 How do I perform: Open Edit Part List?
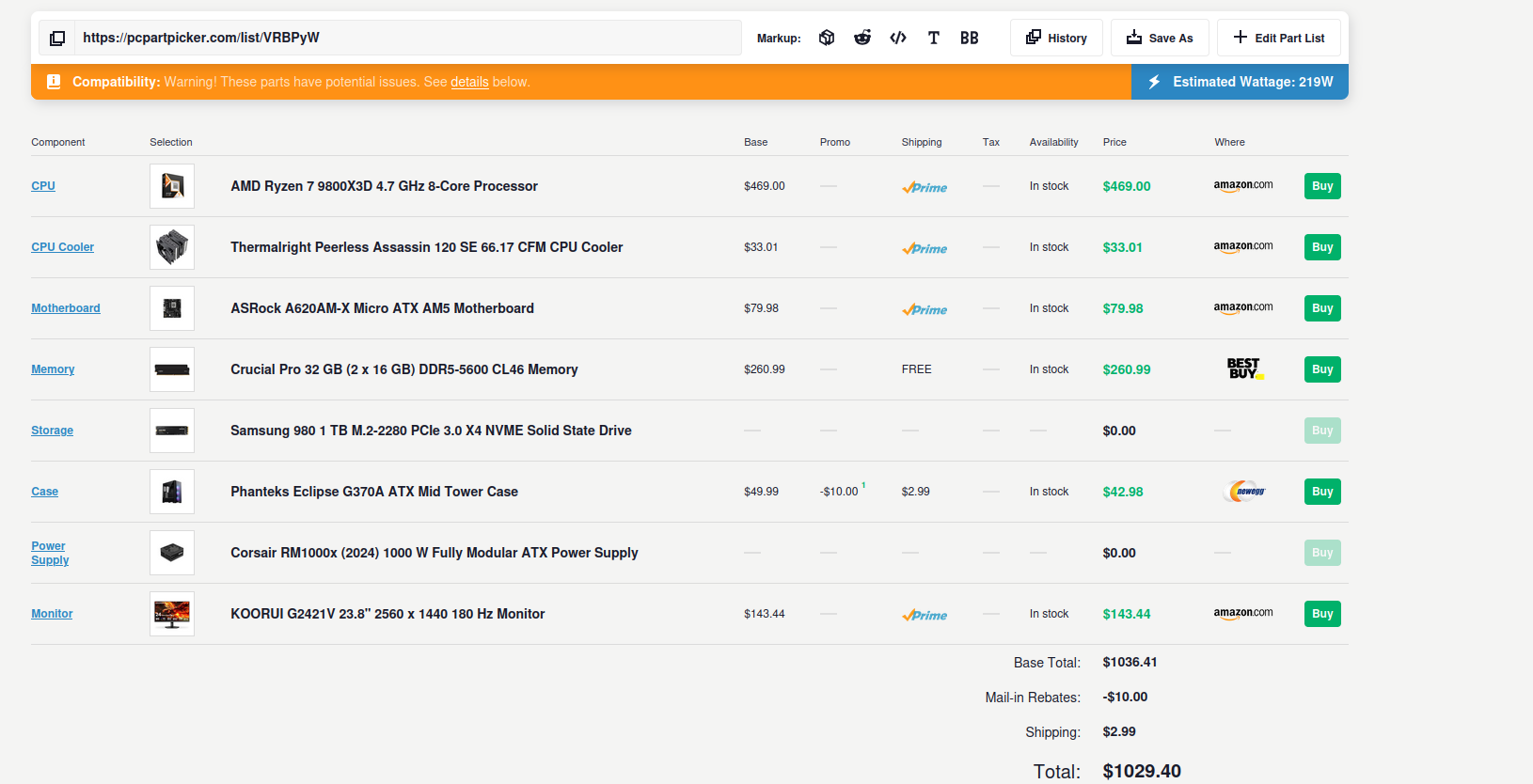point(1279,38)
